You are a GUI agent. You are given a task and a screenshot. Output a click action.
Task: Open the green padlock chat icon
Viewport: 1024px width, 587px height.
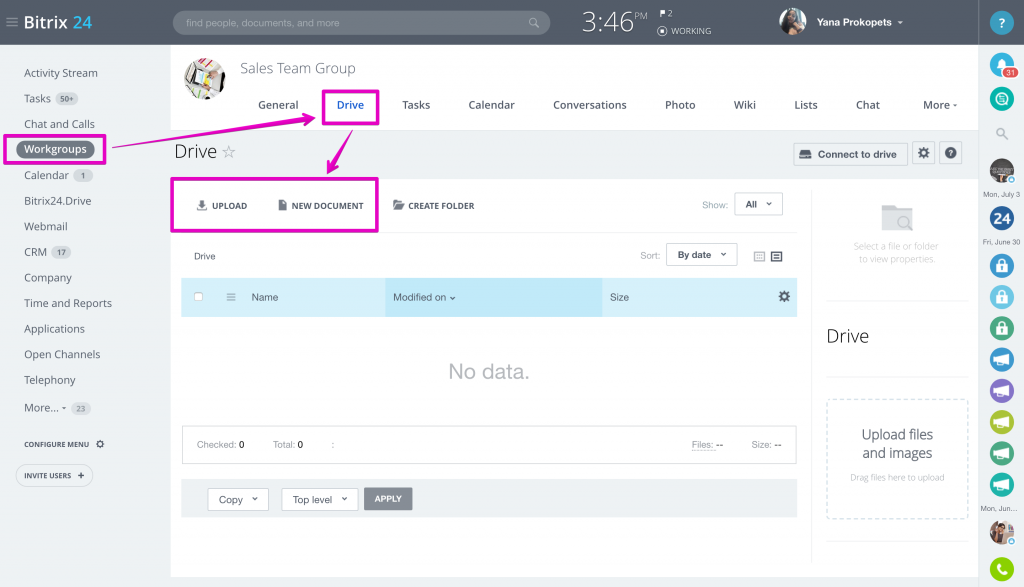[1001, 328]
